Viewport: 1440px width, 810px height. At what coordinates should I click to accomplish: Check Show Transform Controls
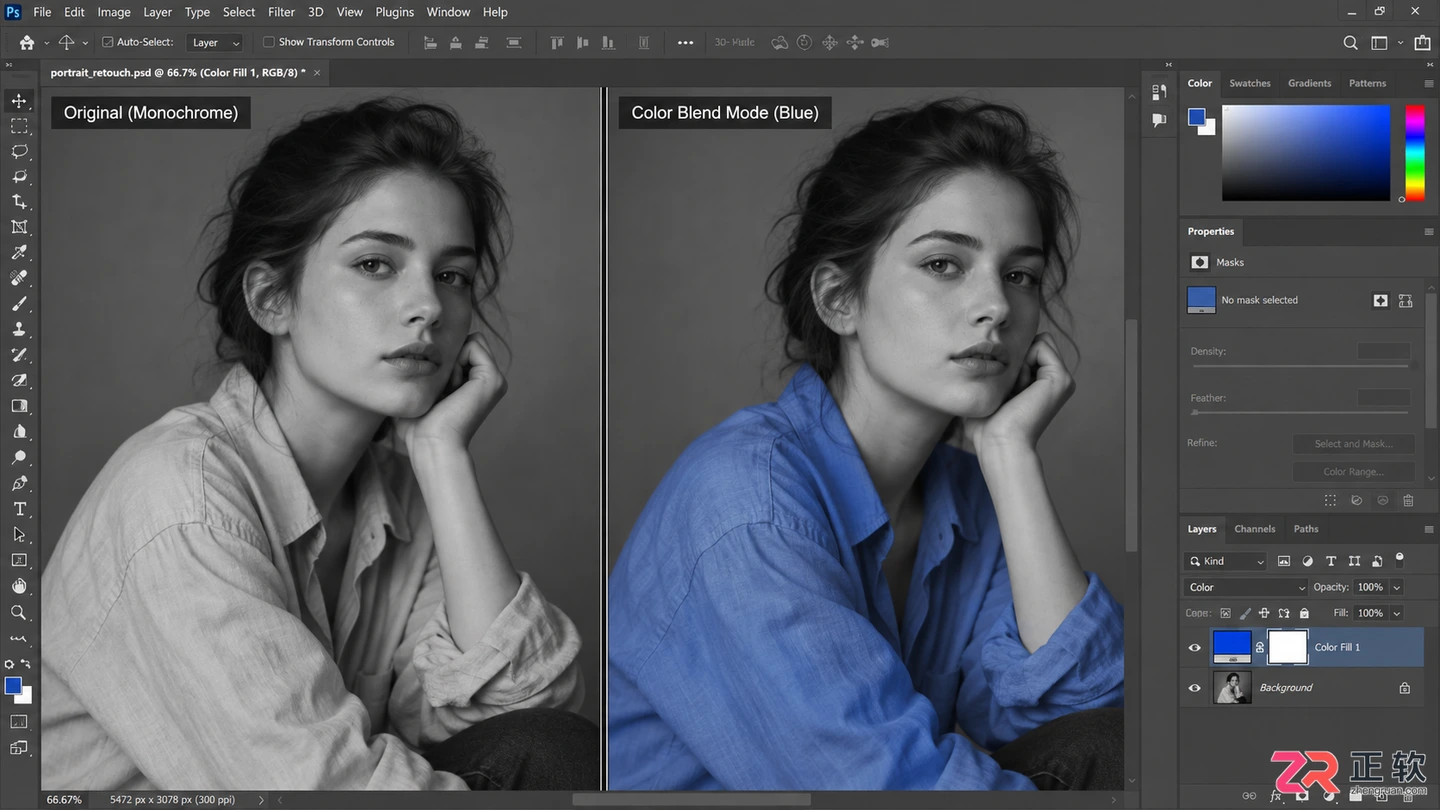point(268,42)
